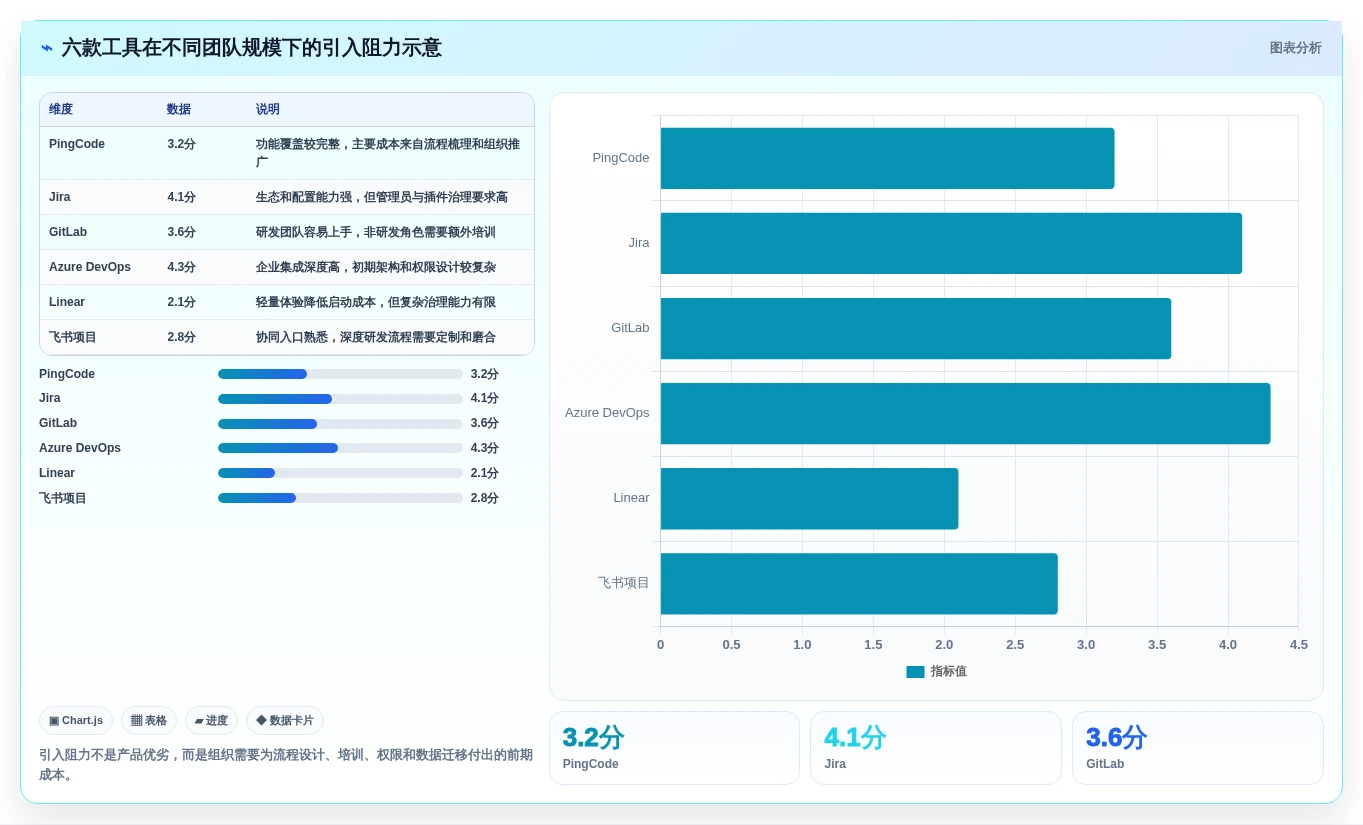
Task: Click the Azure DevOps progress bar
Action: [x=340, y=448]
